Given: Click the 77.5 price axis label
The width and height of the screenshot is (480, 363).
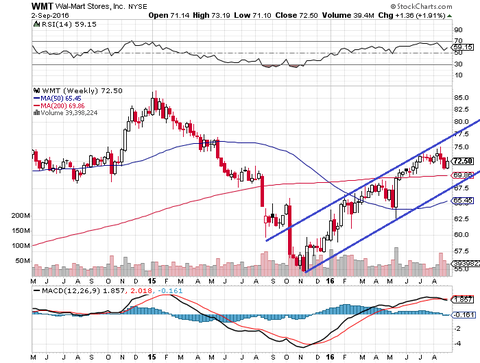Looking at the screenshot, I should pos(461,134).
